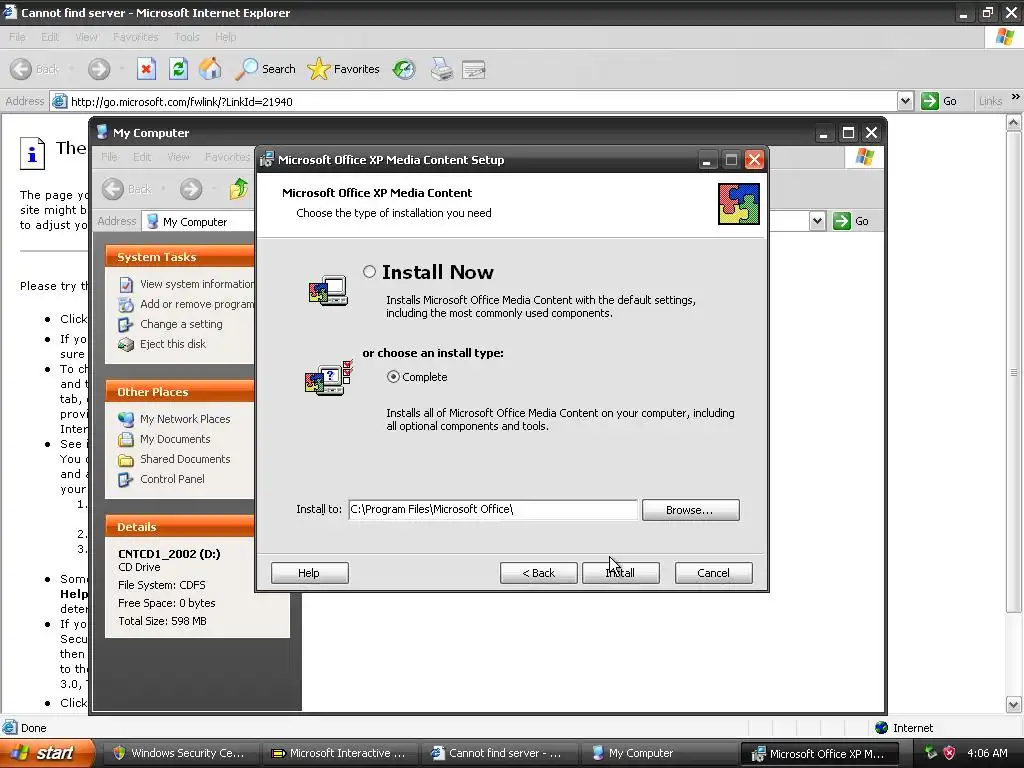Click the Office puzzle logo in setup
Screen dimensions: 1024x768
739,204
